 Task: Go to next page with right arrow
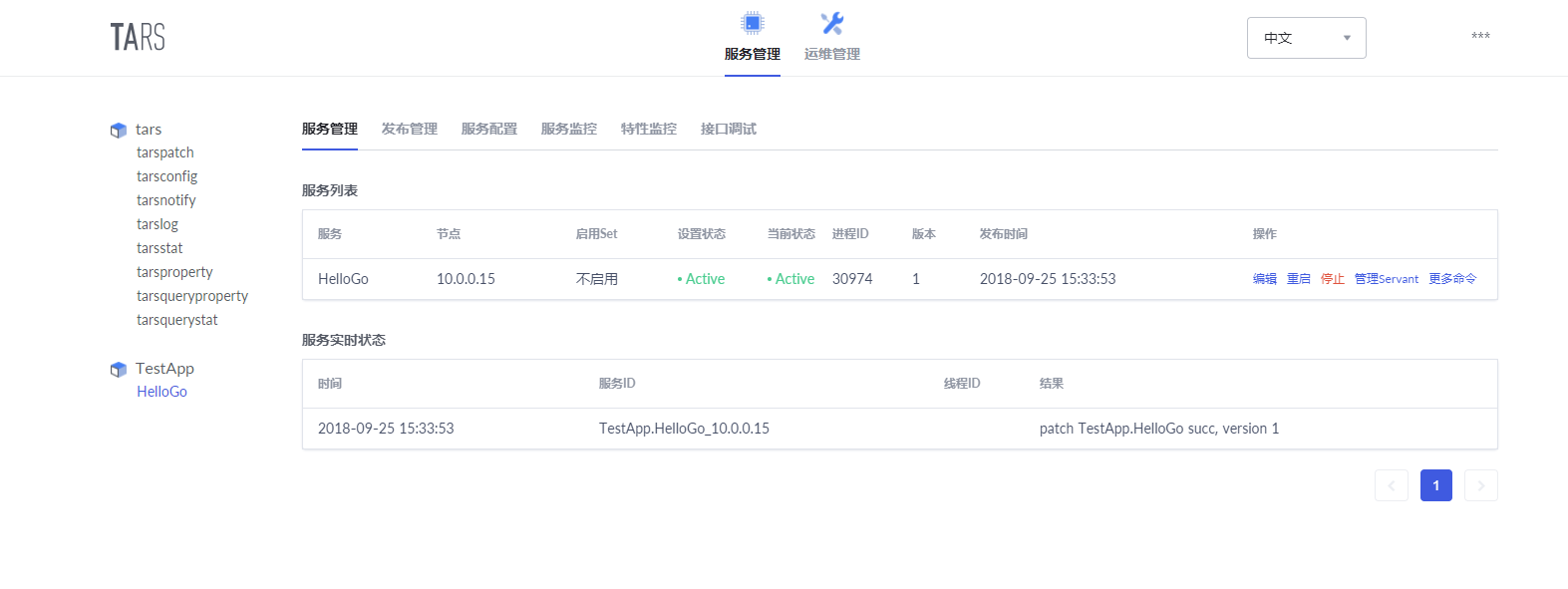pos(1481,485)
